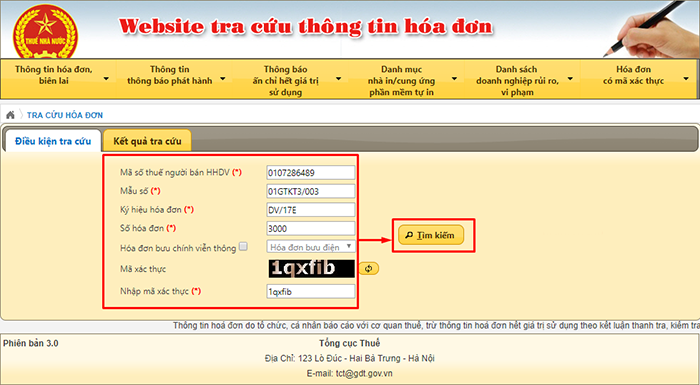Focus the Nhập mã xác thực field

[311, 292]
